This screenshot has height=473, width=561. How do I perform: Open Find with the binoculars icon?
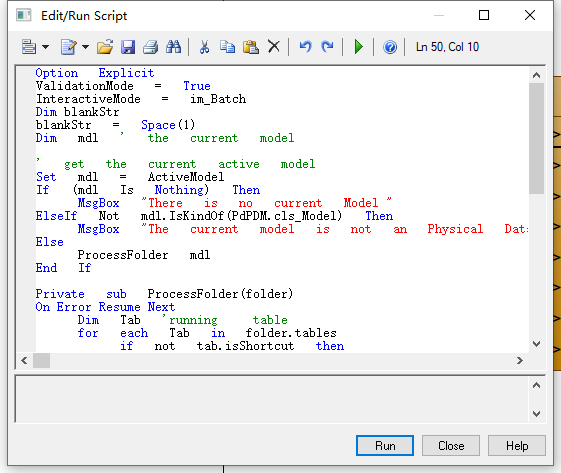[174, 47]
